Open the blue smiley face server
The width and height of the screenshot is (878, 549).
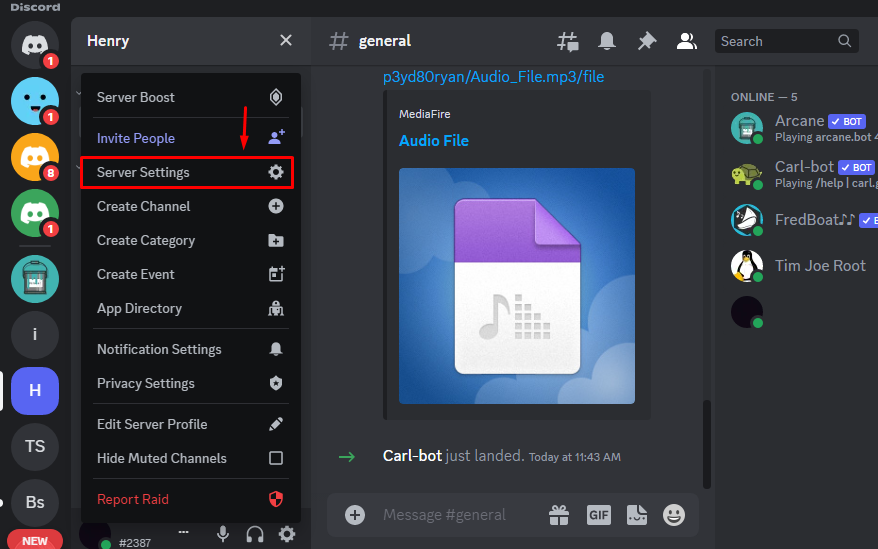(x=35, y=101)
